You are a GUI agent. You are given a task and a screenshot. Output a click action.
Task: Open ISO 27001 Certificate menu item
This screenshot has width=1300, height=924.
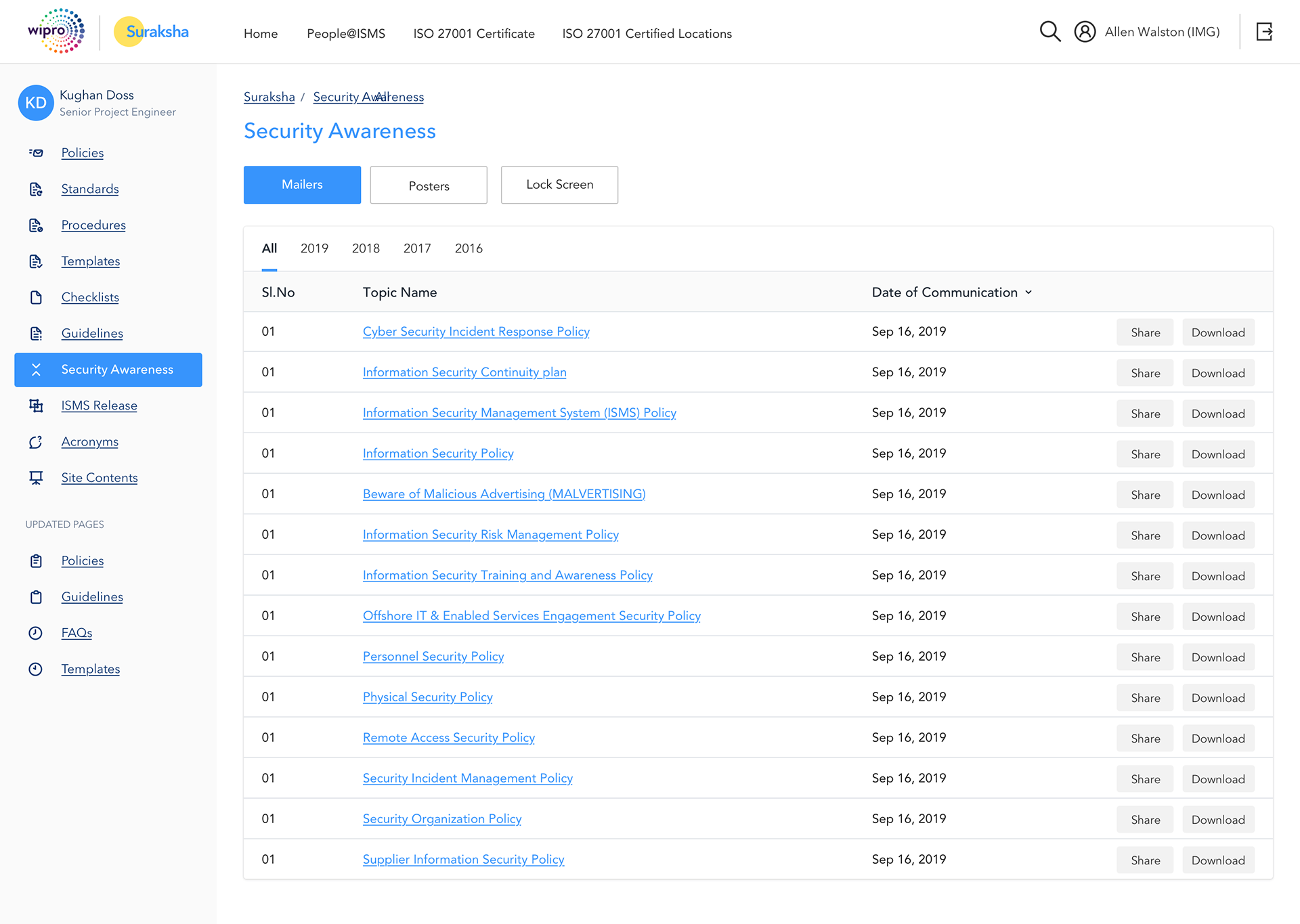474,34
